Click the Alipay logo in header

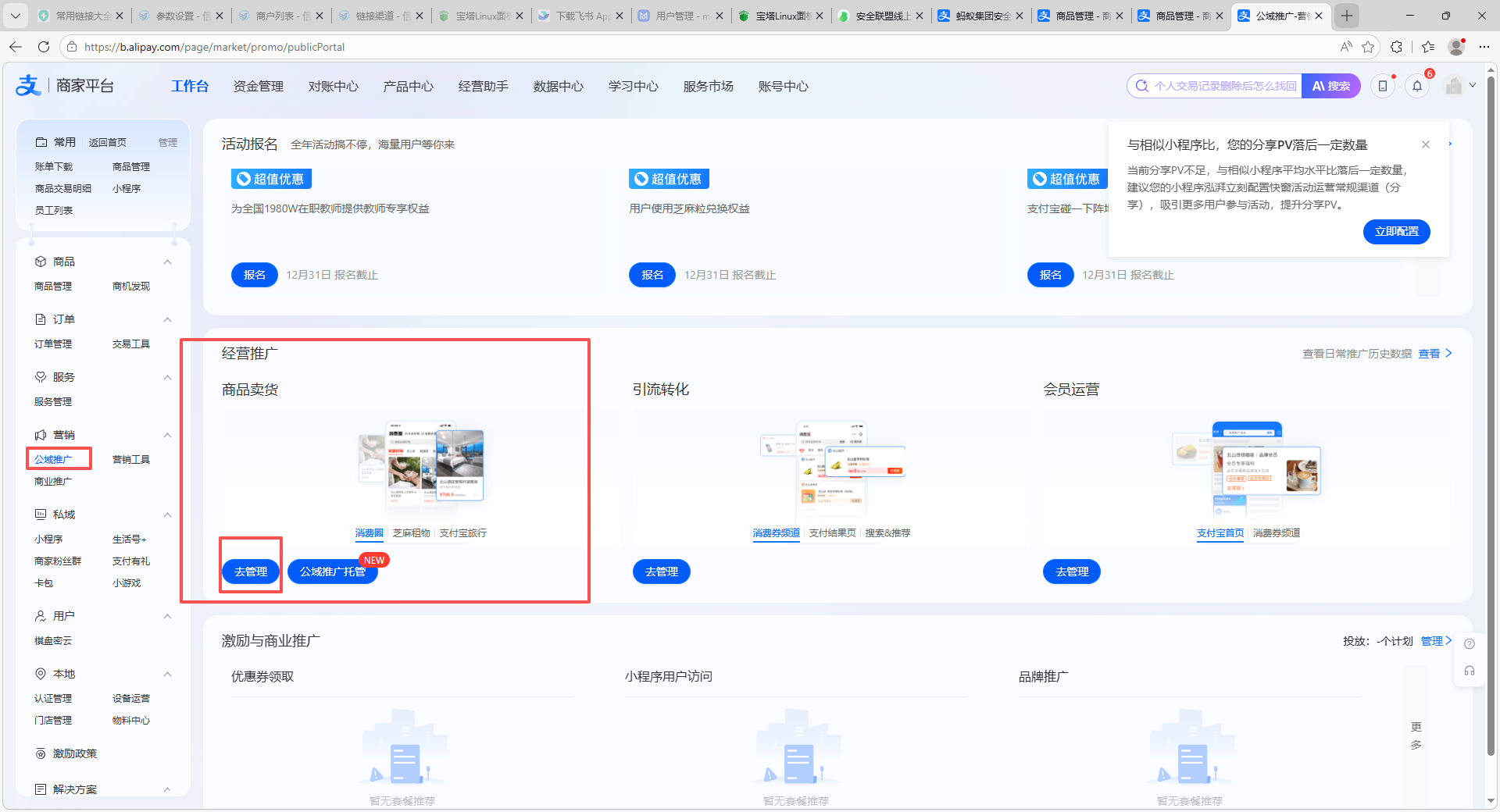click(29, 85)
